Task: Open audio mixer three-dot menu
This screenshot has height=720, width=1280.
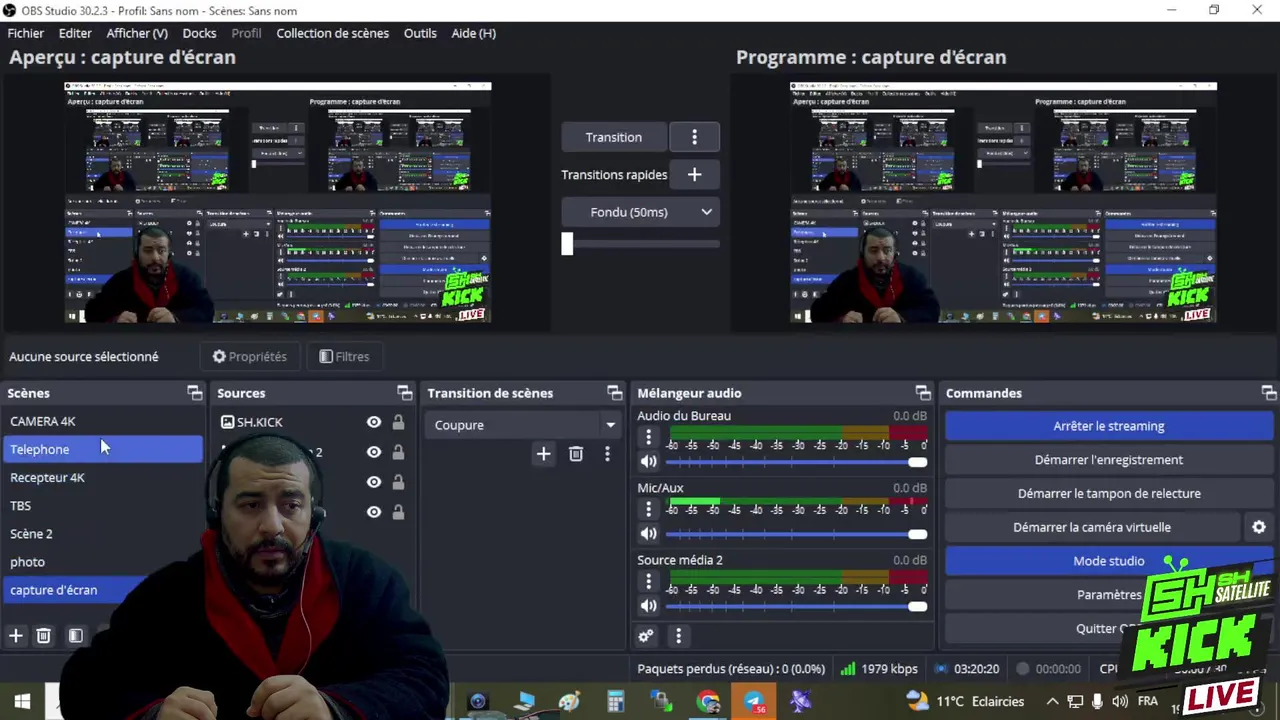Action: coord(678,636)
